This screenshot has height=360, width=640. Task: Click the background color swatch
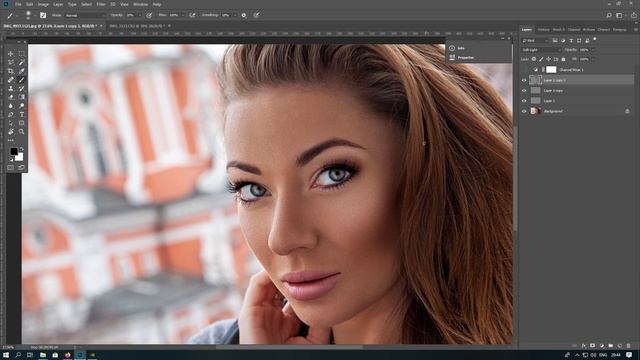[x=19, y=157]
